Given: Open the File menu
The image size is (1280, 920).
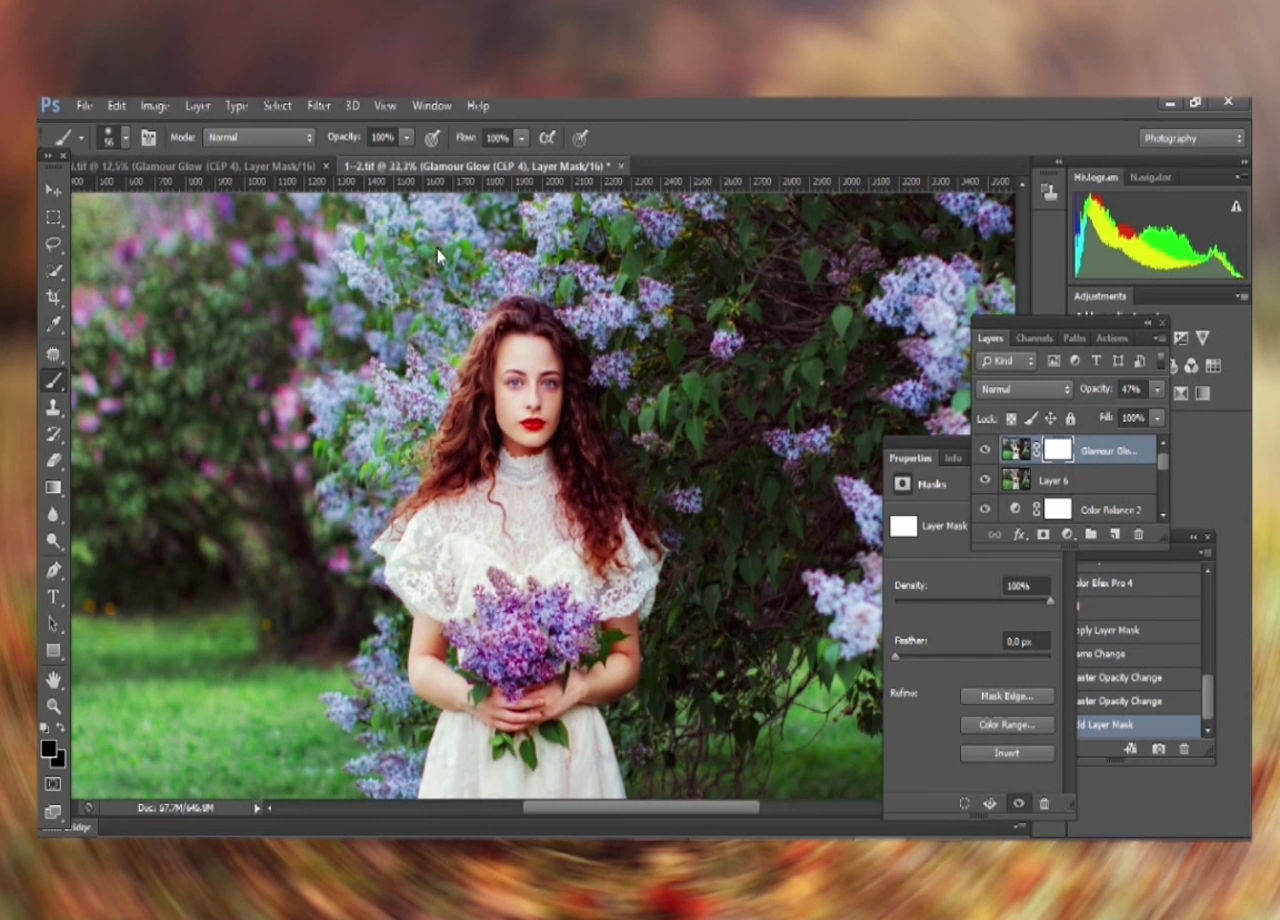Looking at the screenshot, I should (84, 106).
